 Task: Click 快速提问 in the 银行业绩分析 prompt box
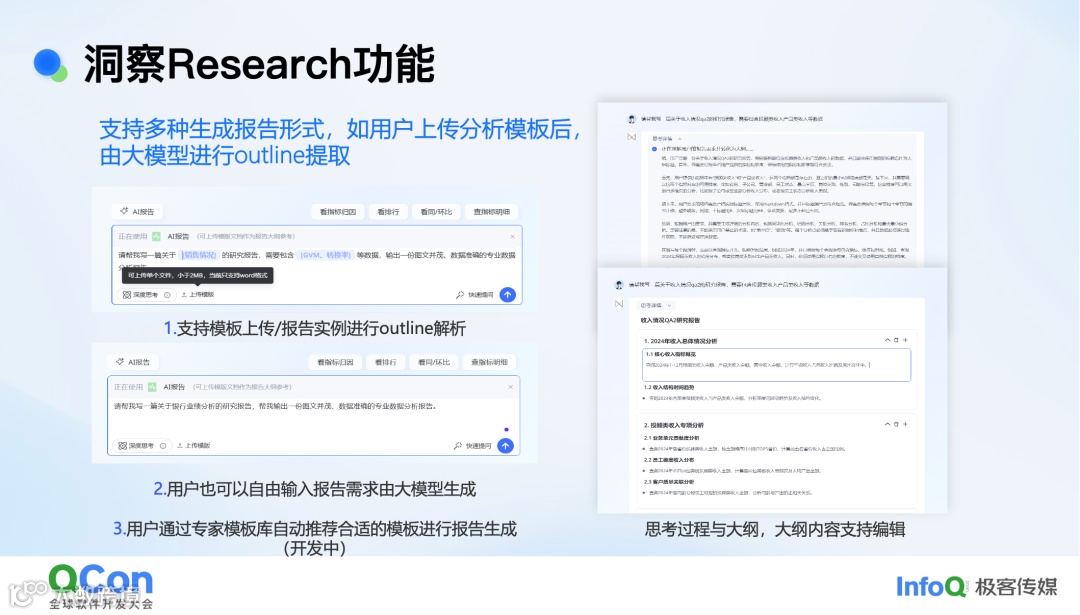click(x=472, y=446)
